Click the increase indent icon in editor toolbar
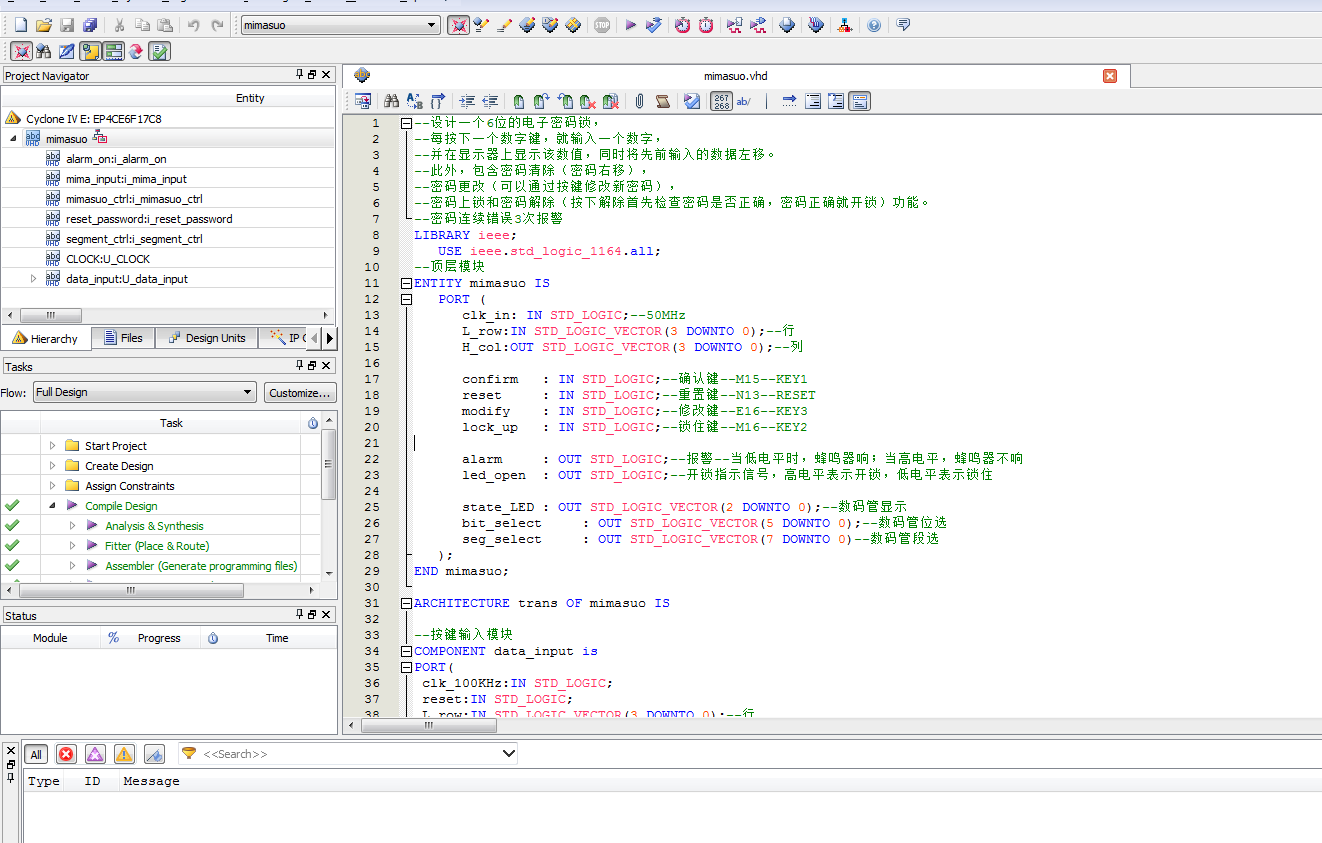Viewport: 1322px width, 843px height. (x=466, y=101)
